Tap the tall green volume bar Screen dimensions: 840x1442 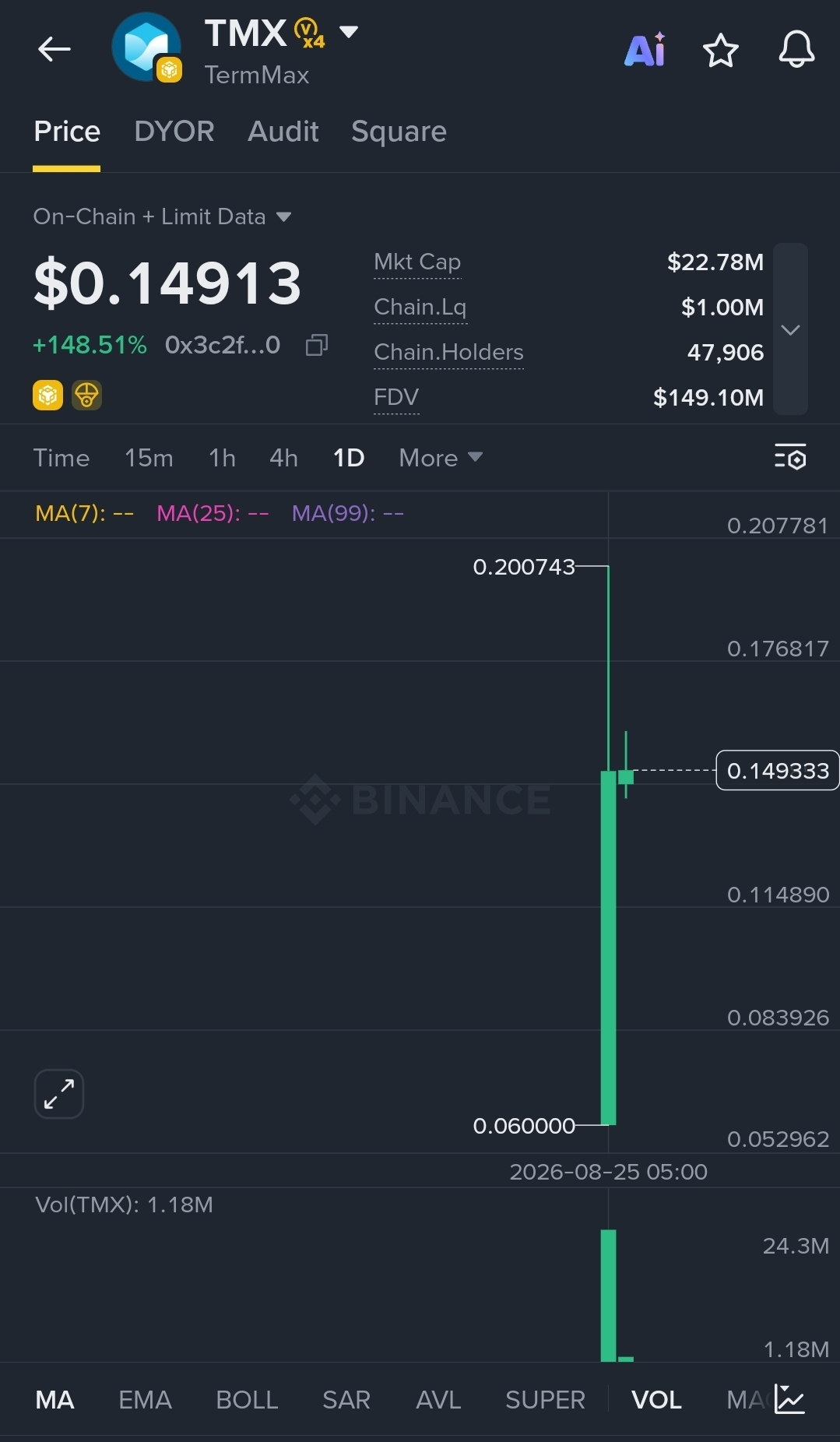coord(609,1296)
